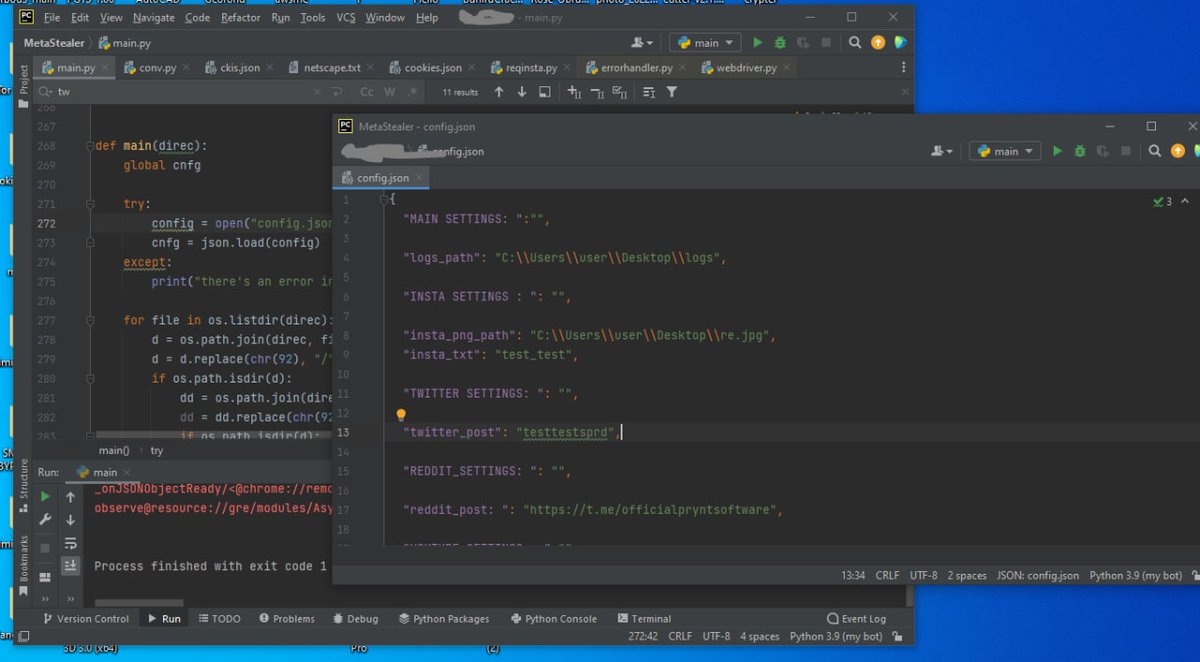This screenshot has width=1200, height=662.
Task: Open Event Log
Action: (x=856, y=619)
